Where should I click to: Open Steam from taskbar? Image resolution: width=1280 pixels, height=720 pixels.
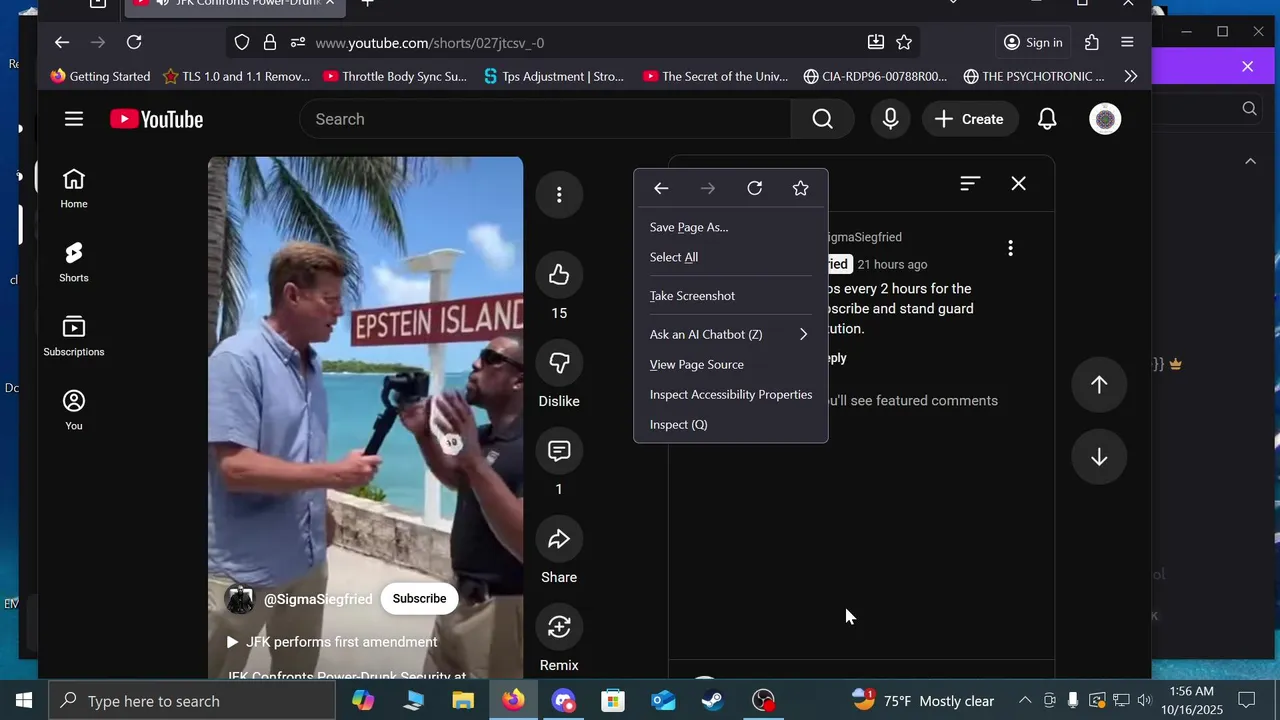point(713,700)
